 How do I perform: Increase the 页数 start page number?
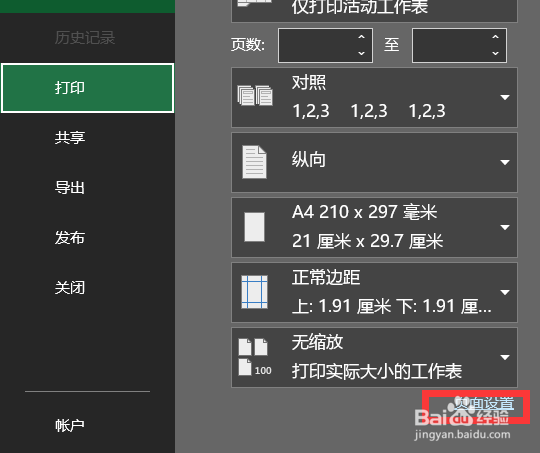point(361,37)
